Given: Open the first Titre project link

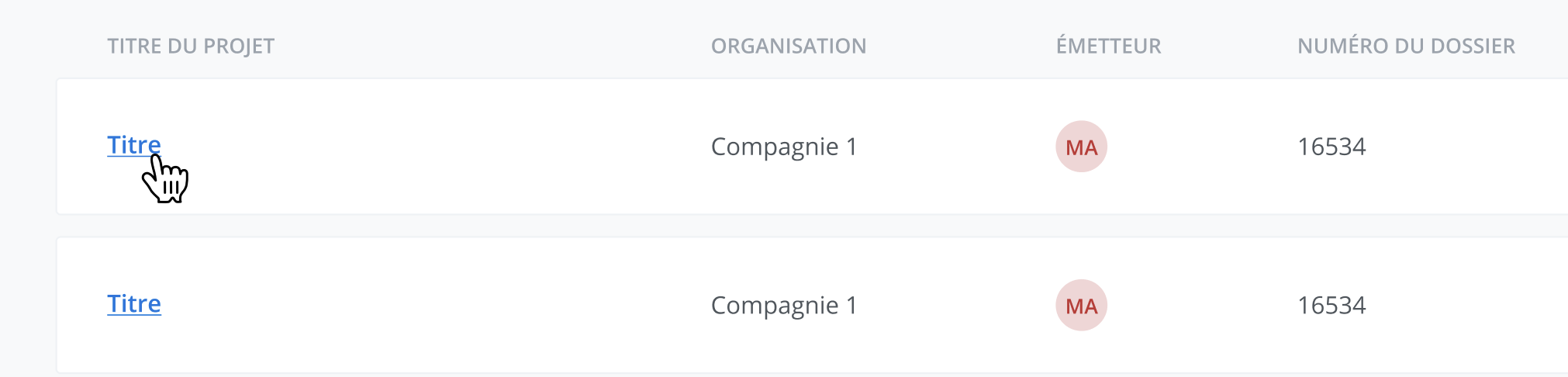Looking at the screenshot, I should pos(133,145).
